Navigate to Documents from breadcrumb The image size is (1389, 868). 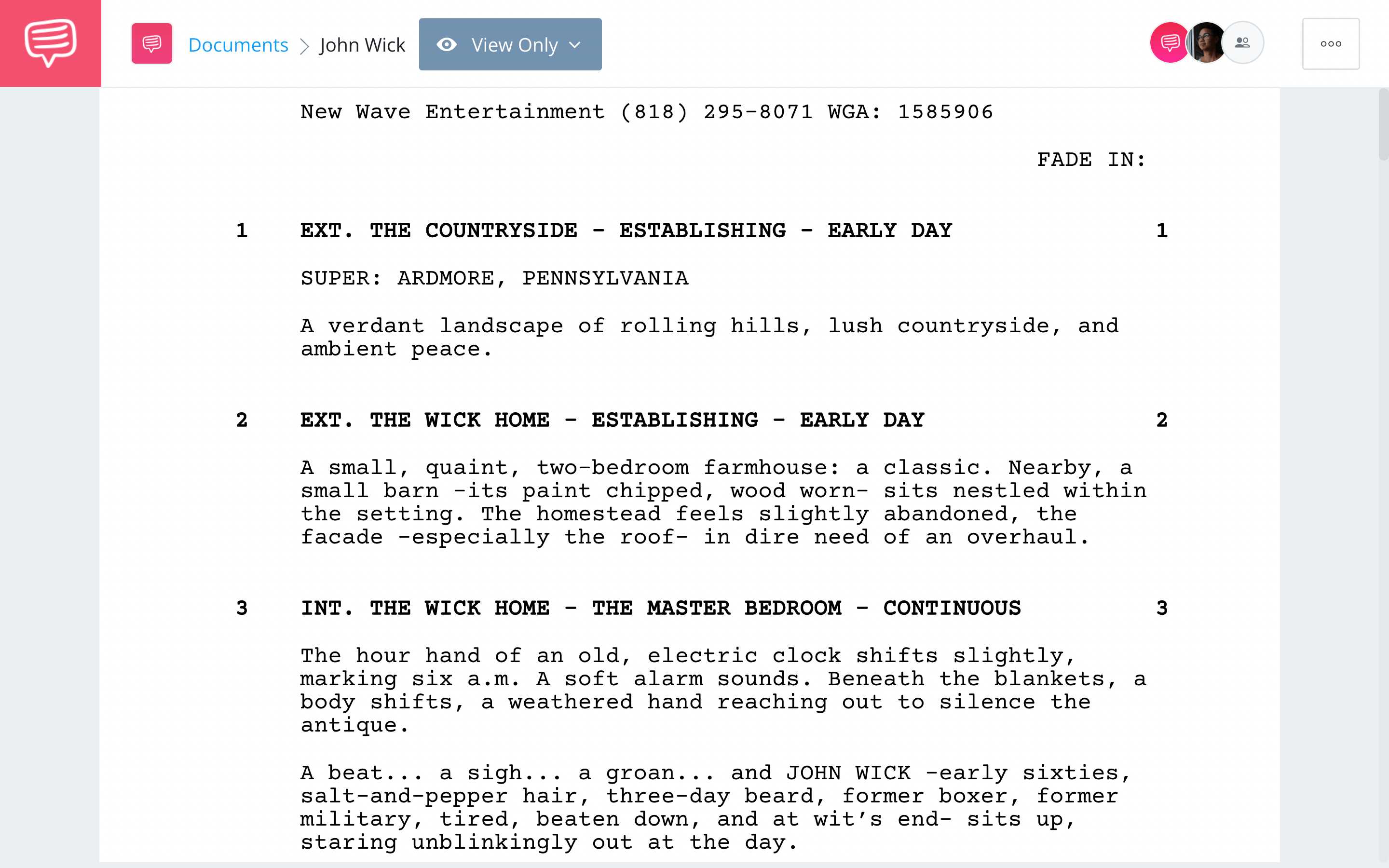coord(238,44)
